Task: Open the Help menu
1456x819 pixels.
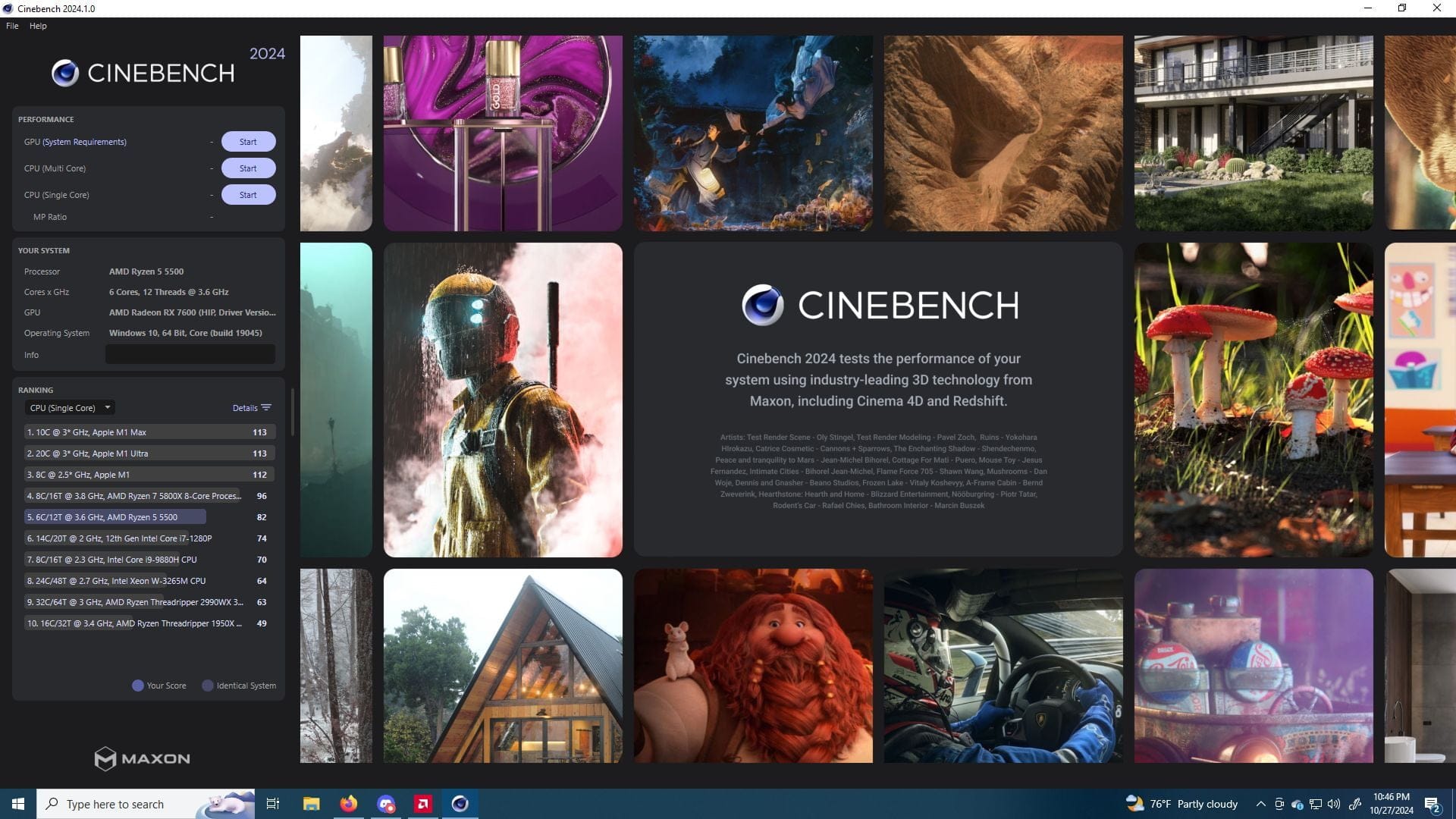Action: pos(38,26)
